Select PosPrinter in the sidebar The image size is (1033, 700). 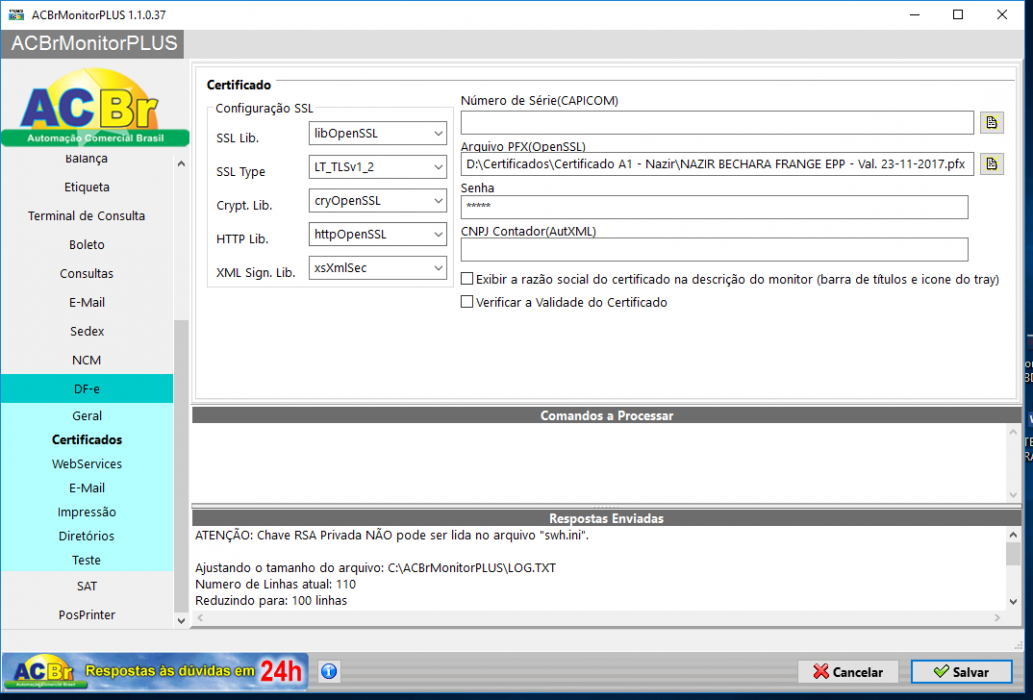(x=86, y=615)
